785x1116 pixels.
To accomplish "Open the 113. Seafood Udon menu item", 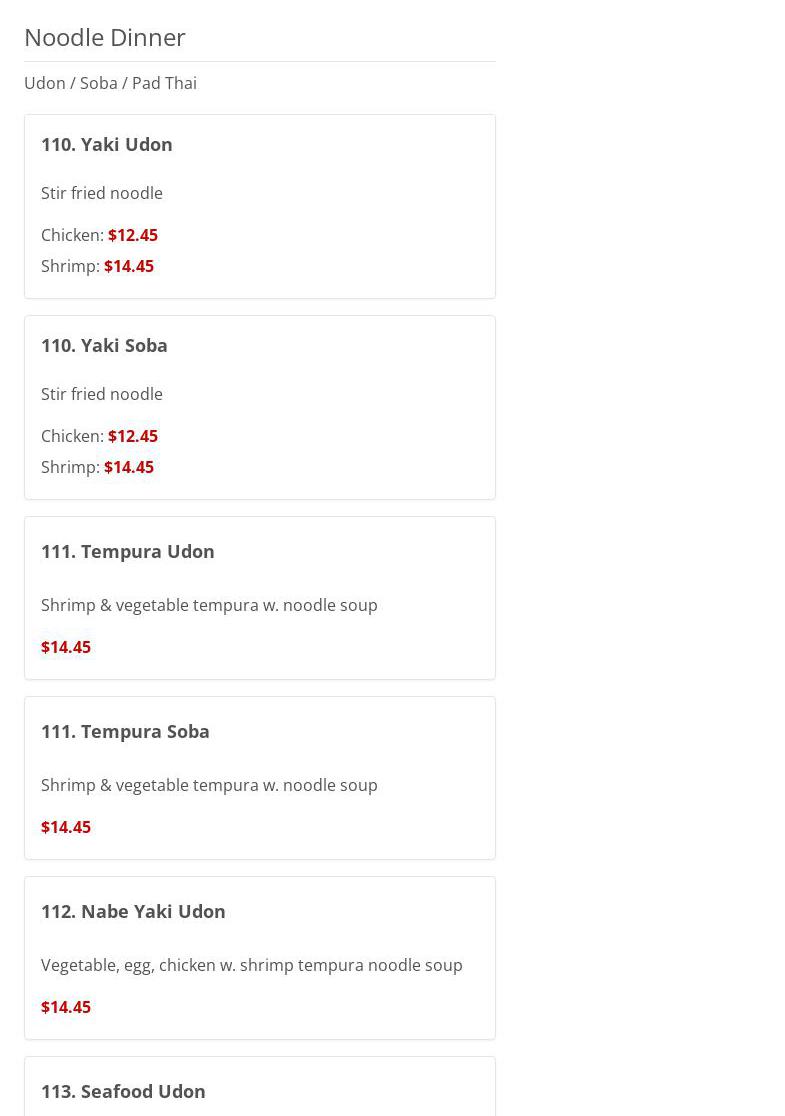I will (x=123, y=1091).
